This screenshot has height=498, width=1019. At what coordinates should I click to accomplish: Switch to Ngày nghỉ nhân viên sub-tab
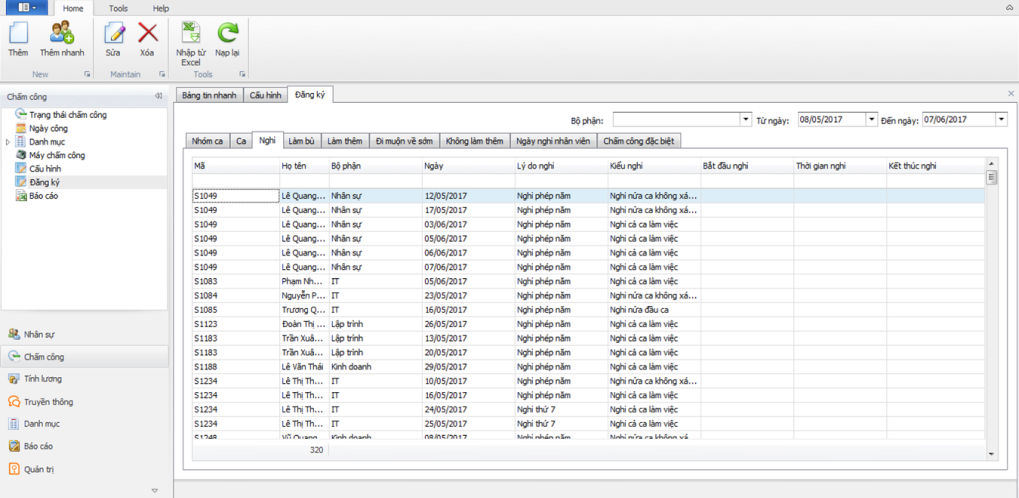553,141
